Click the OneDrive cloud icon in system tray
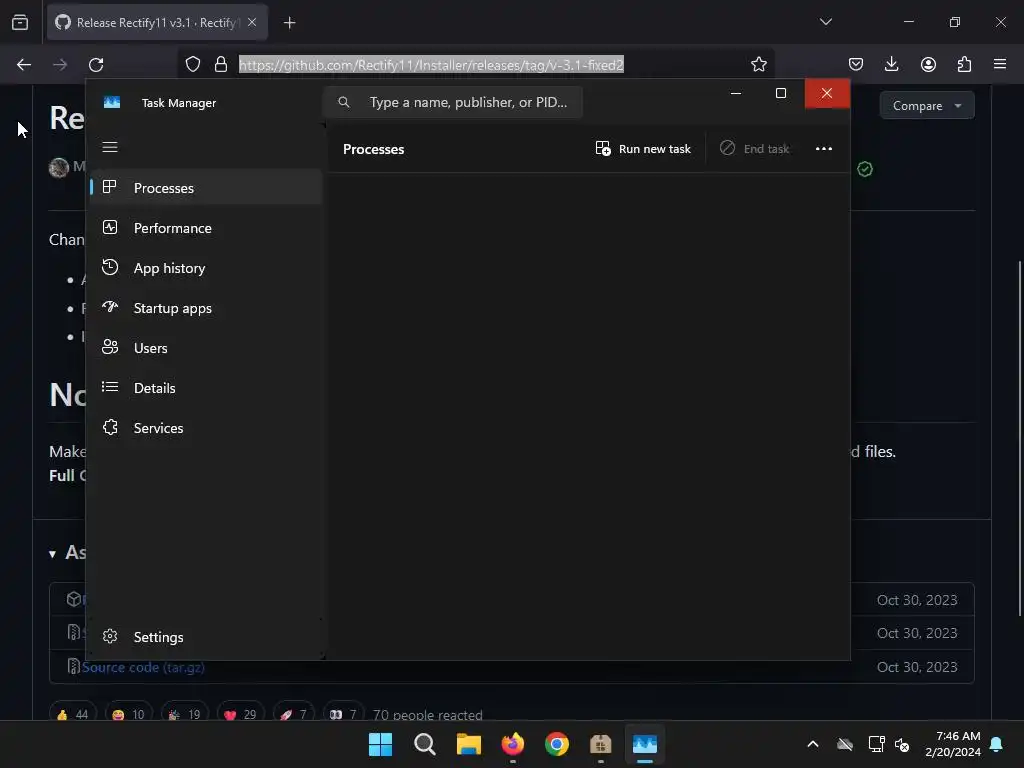The height and width of the screenshot is (768, 1024). pyautogui.click(x=844, y=744)
